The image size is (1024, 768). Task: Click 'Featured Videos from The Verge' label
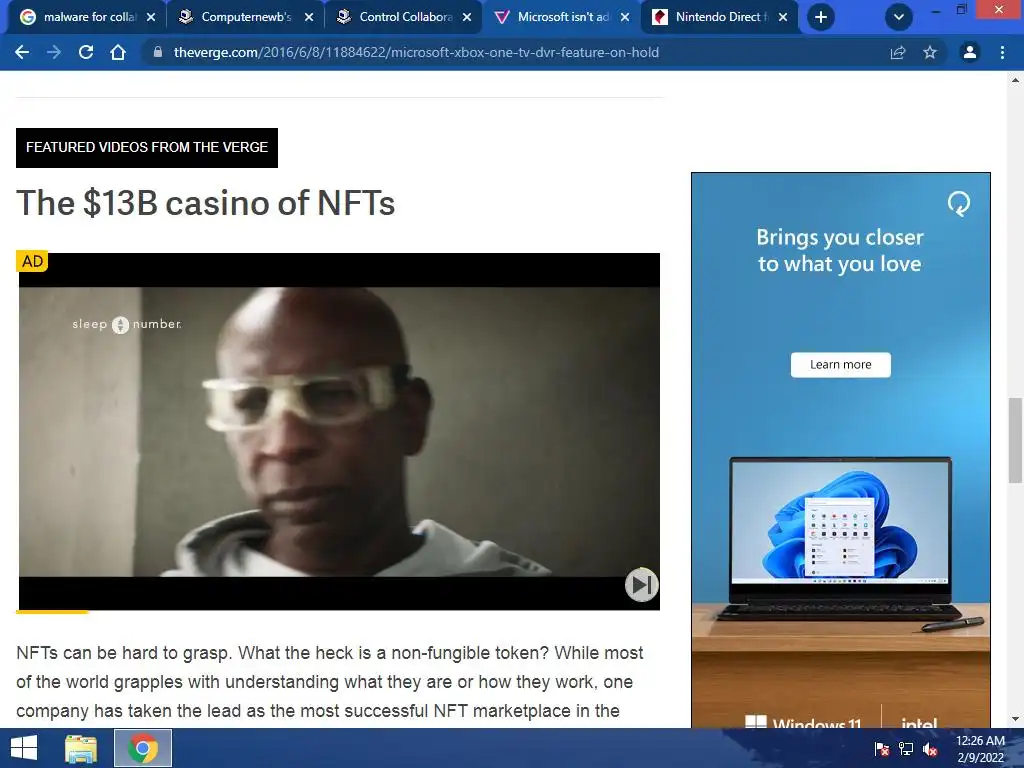tap(147, 148)
